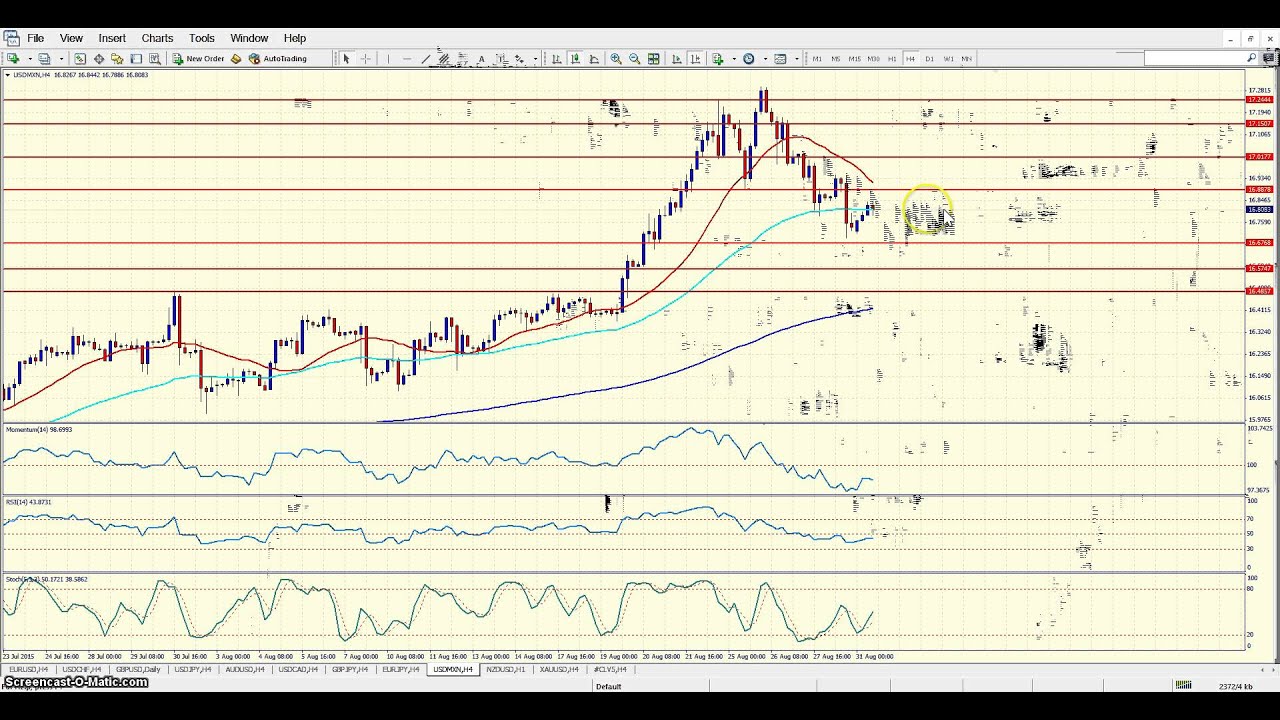
Task: Switch to USDCAD,H4 chart tab
Action: pos(298,669)
